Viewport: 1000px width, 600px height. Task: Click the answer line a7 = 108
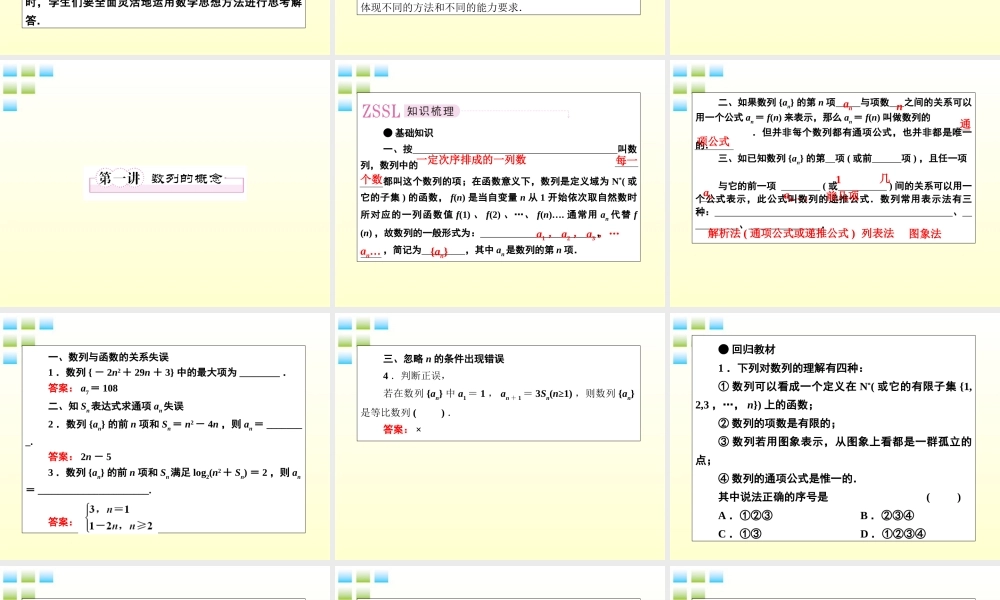point(83,388)
